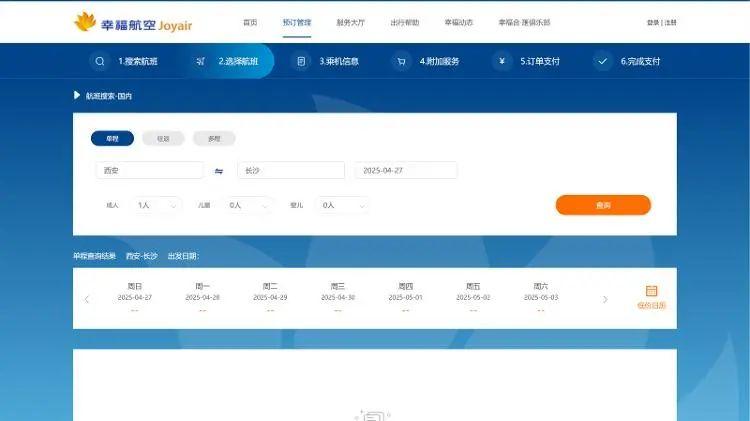Click step label 3.乘机信息

(x=339, y=61)
